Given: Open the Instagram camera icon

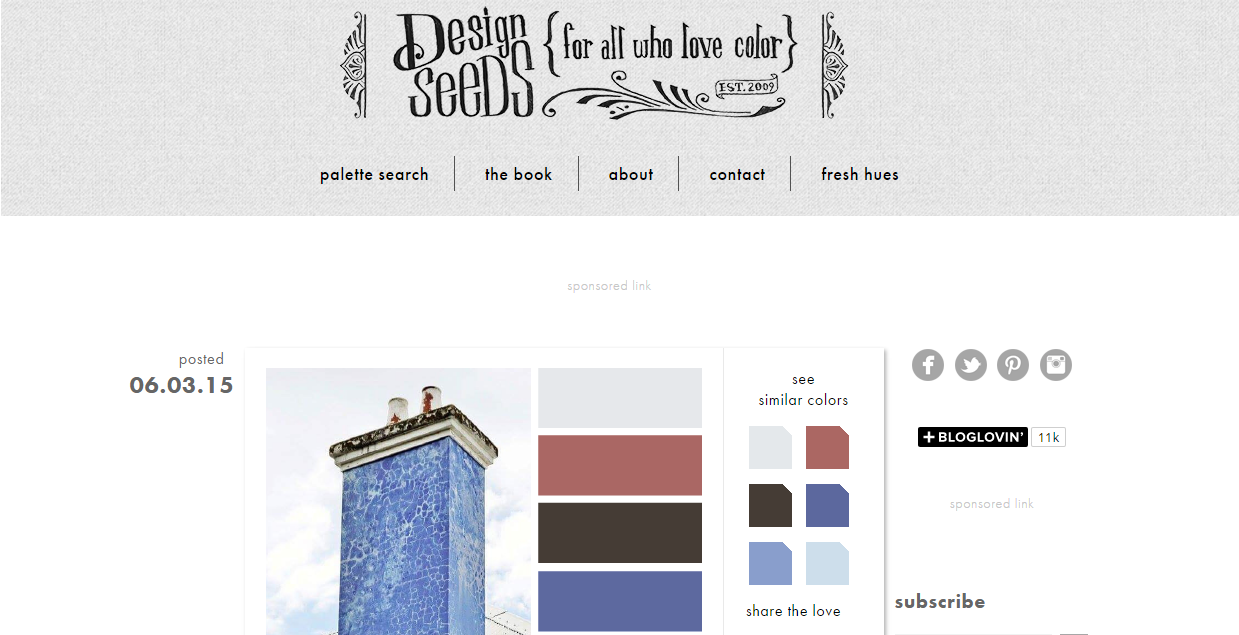Looking at the screenshot, I should (x=1056, y=365).
